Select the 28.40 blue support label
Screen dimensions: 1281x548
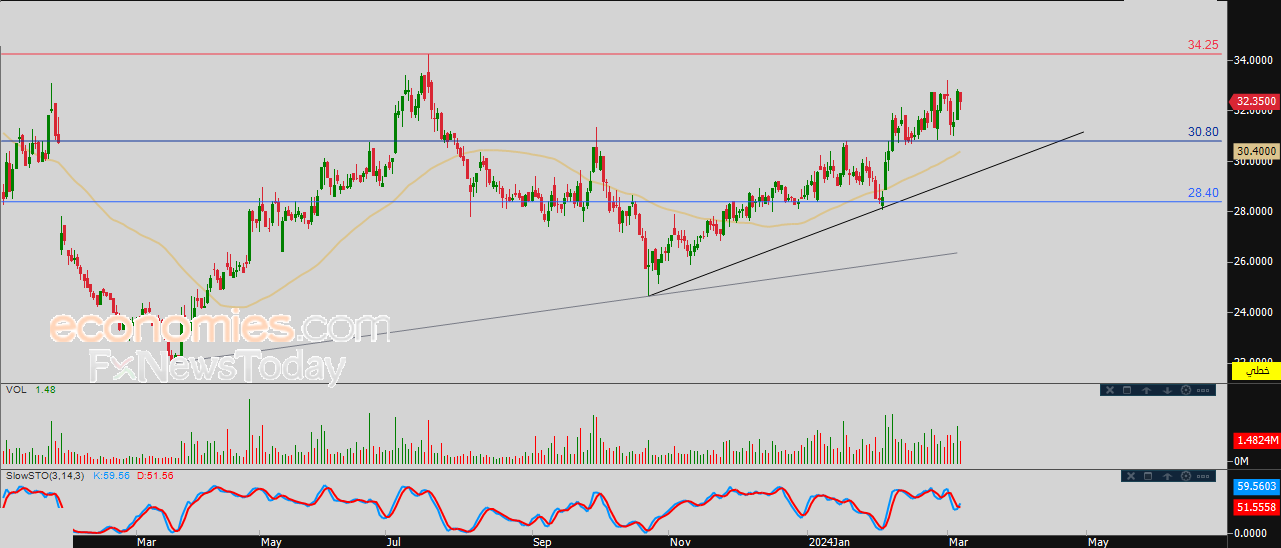[1203, 193]
